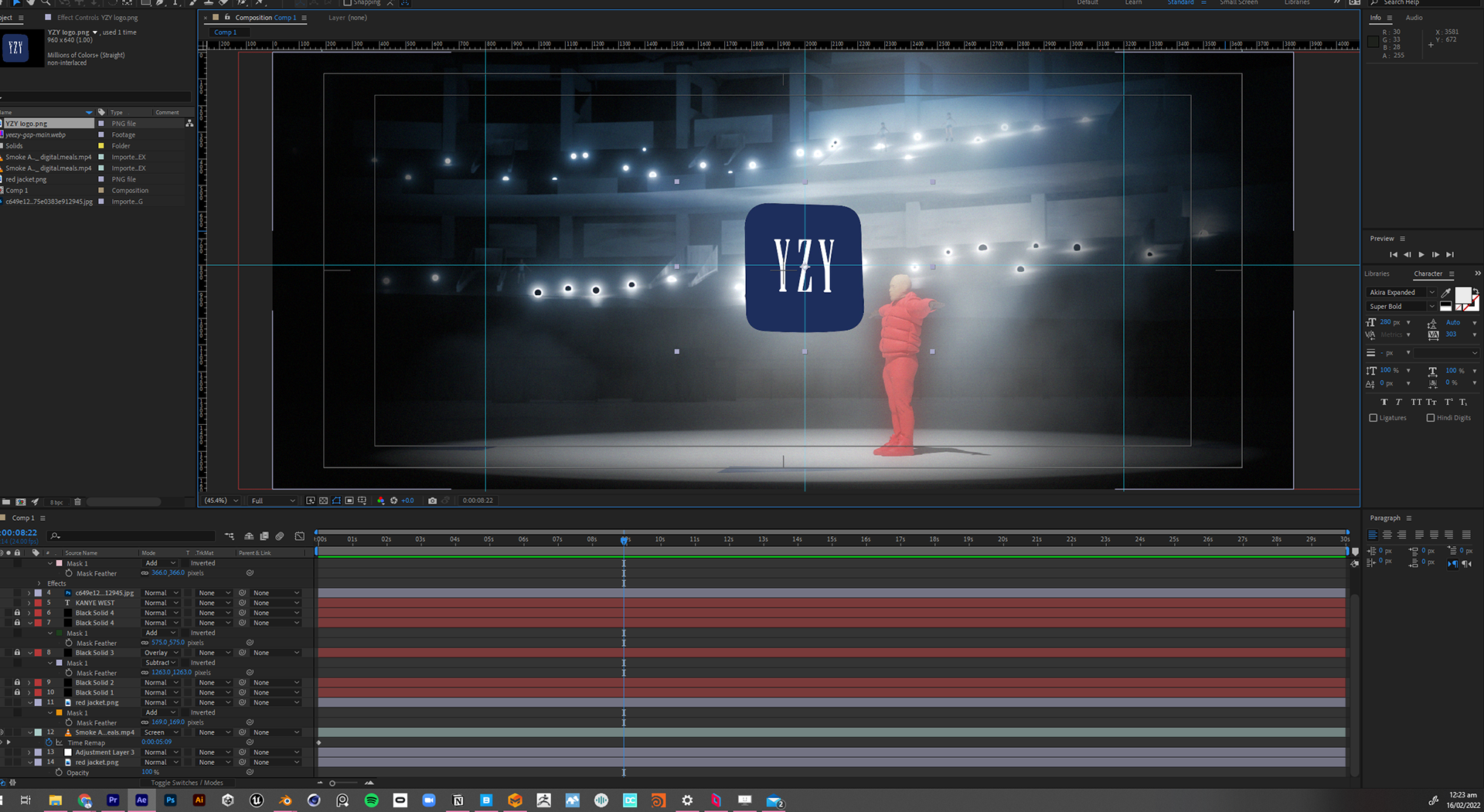Align text left in Paragraph panel
This screenshot has height=812, width=1484.
(1373, 535)
